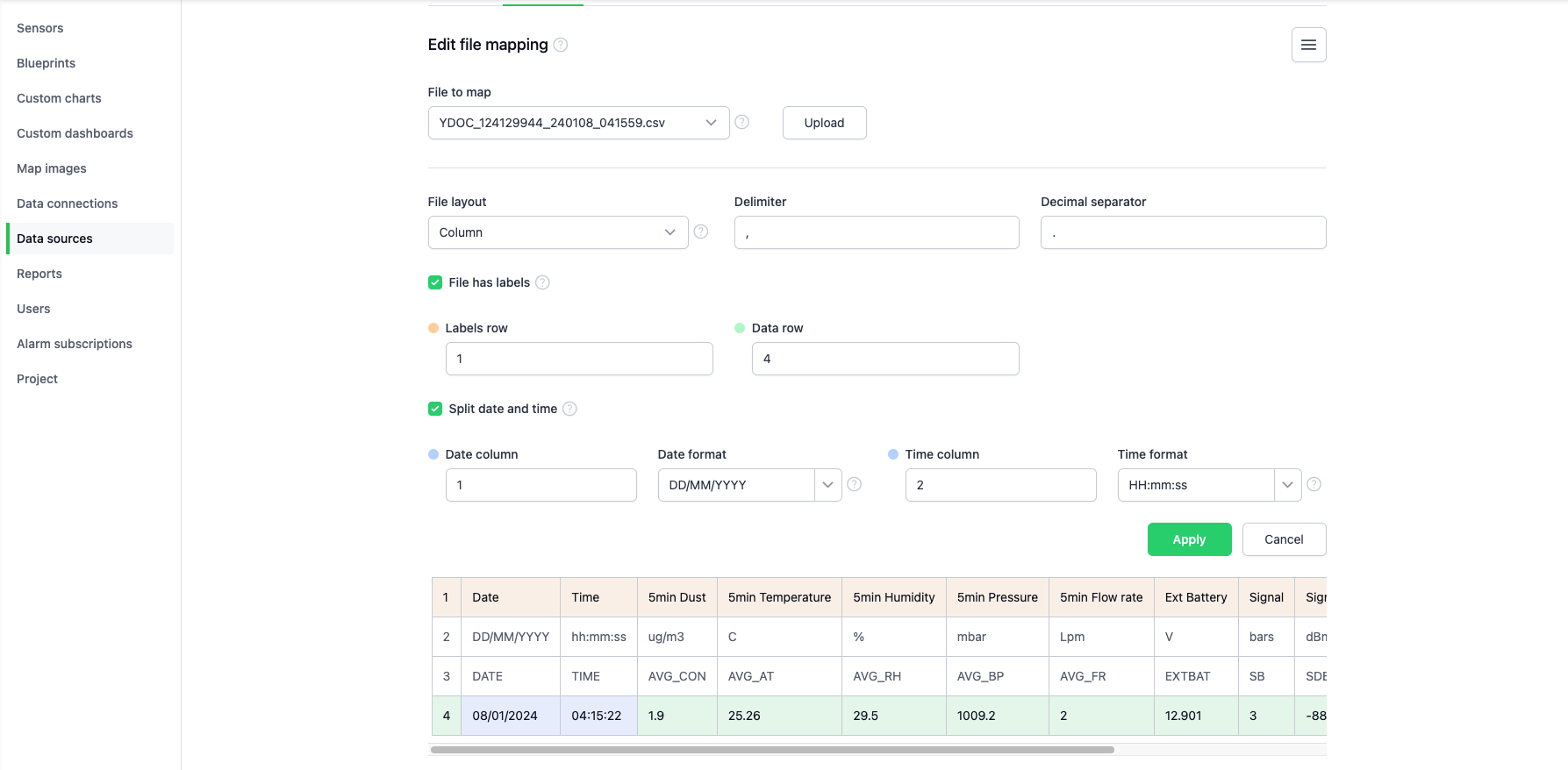Click help icon next to Edit file mapping
Image resolution: width=1568 pixels, height=770 pixels.
(561, 45)
